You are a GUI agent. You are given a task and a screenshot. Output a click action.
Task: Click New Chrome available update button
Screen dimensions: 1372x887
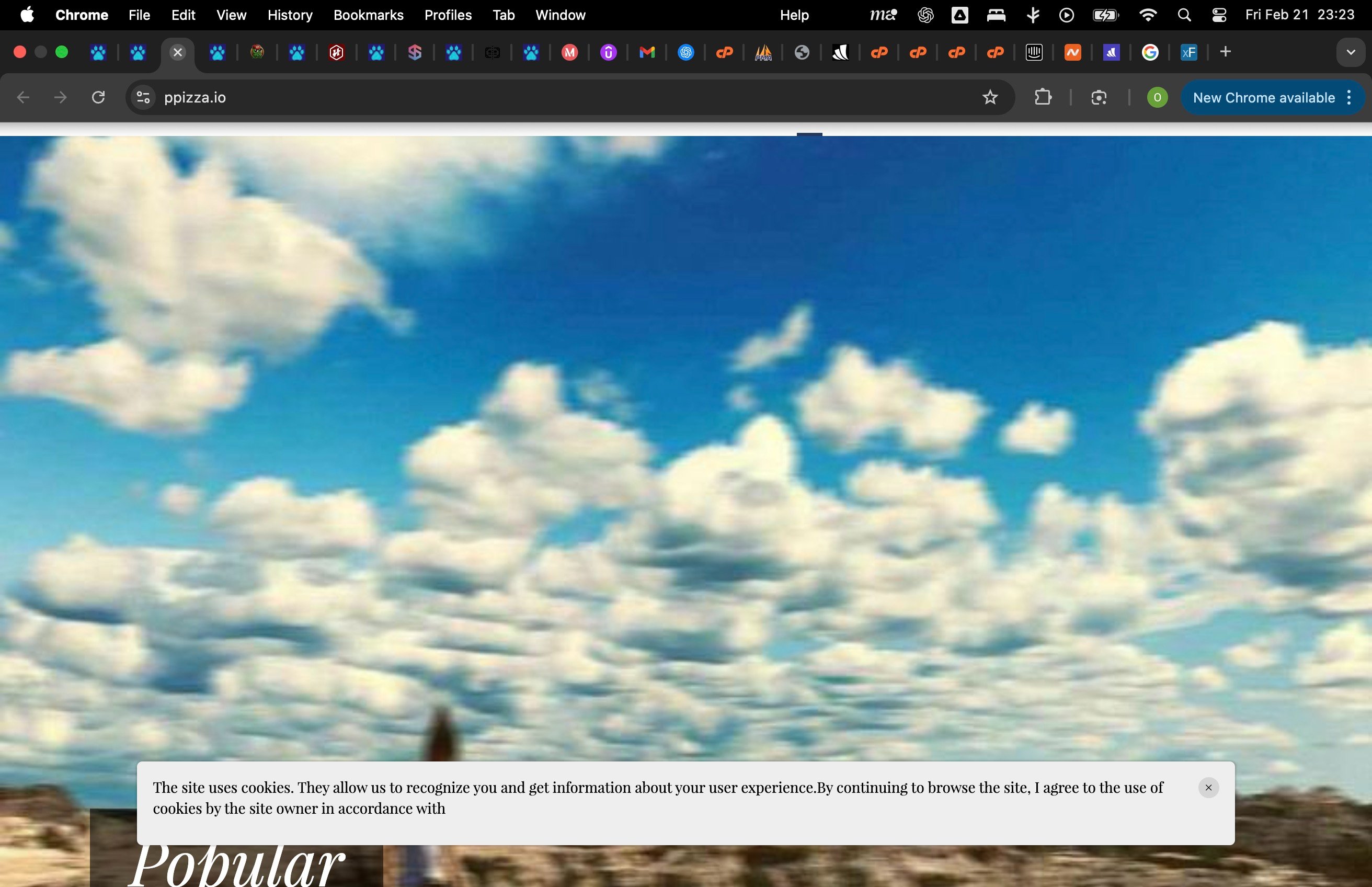tap(1264, 97)
